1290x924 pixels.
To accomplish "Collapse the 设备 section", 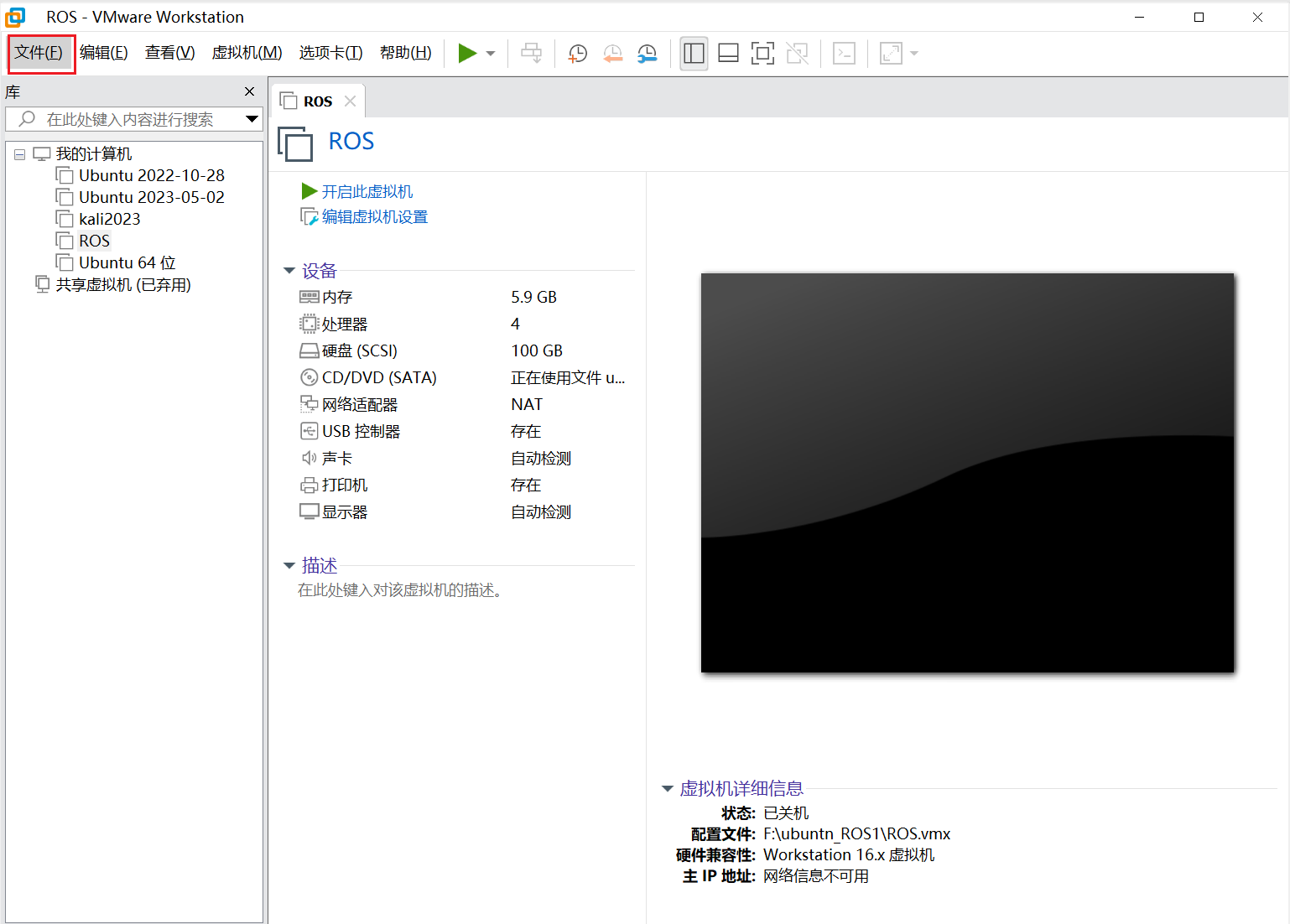I will pos(289,270).
